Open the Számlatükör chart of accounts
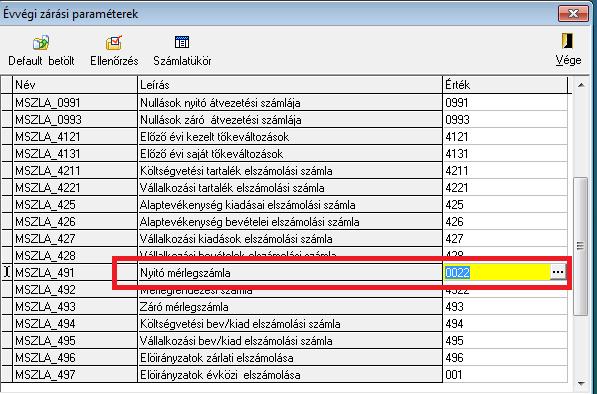 tap(182, 51)
